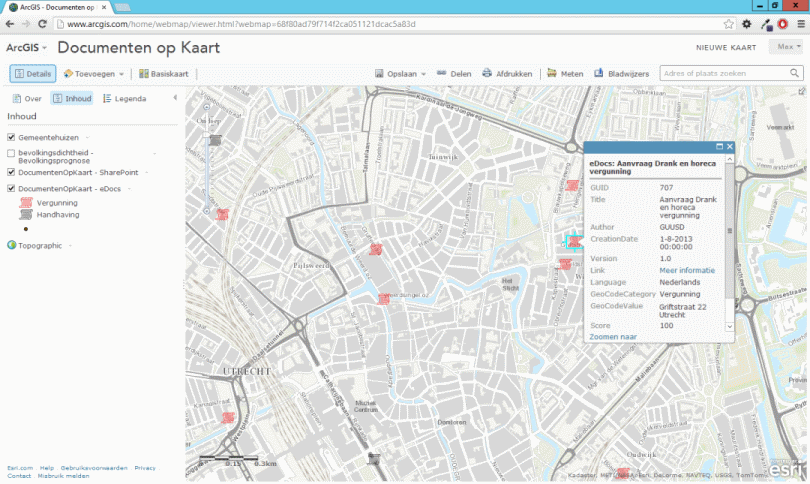
Task: Click the gear extension icon
Action: (746, 24)
